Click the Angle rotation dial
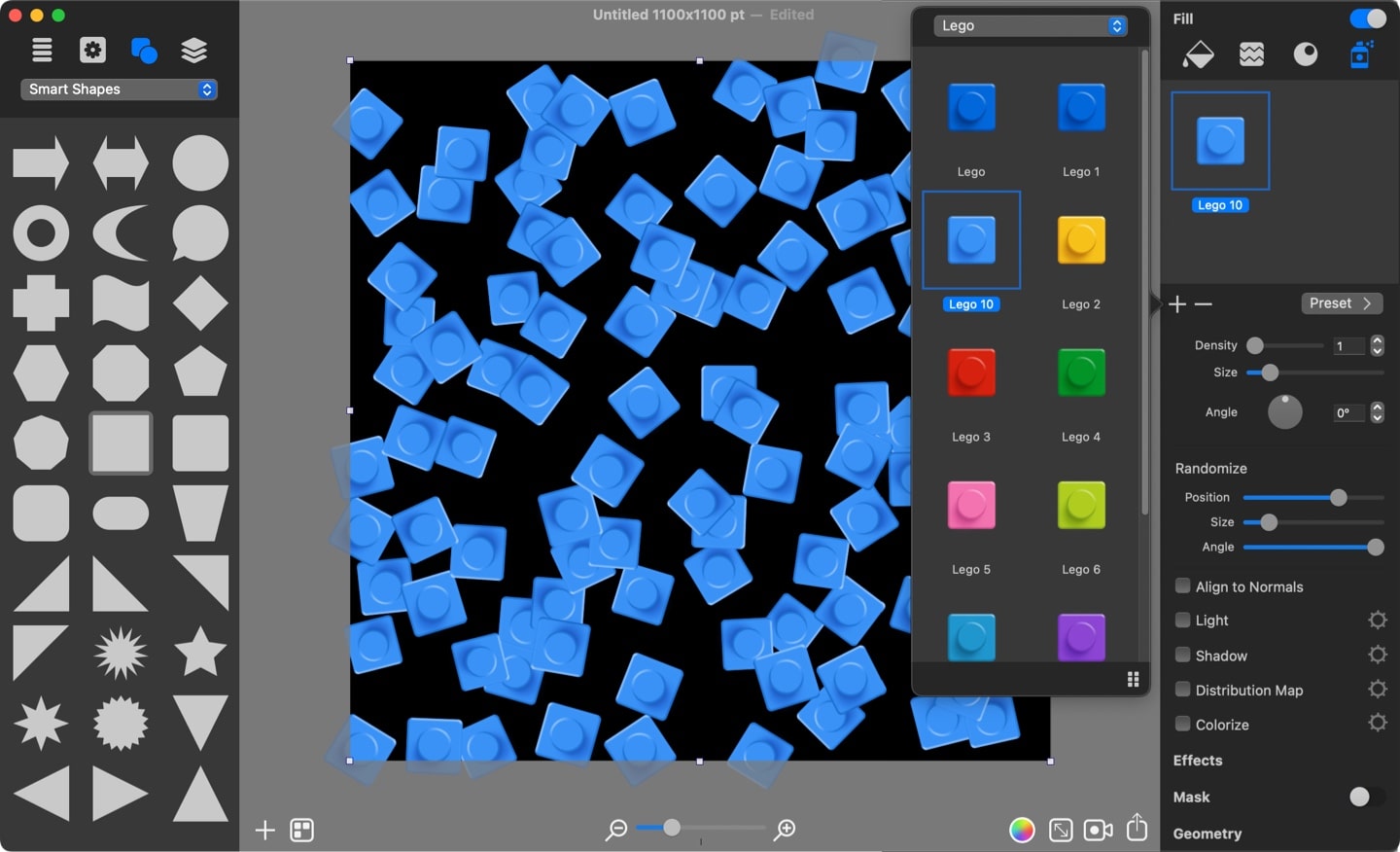 pos(1285,412)
